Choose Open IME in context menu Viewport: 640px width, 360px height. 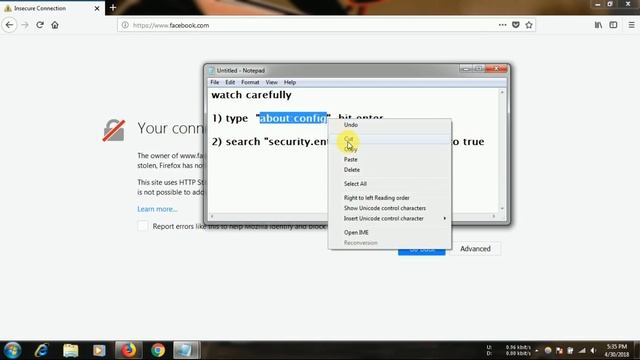pyautogui.click(x=390, y=233)
